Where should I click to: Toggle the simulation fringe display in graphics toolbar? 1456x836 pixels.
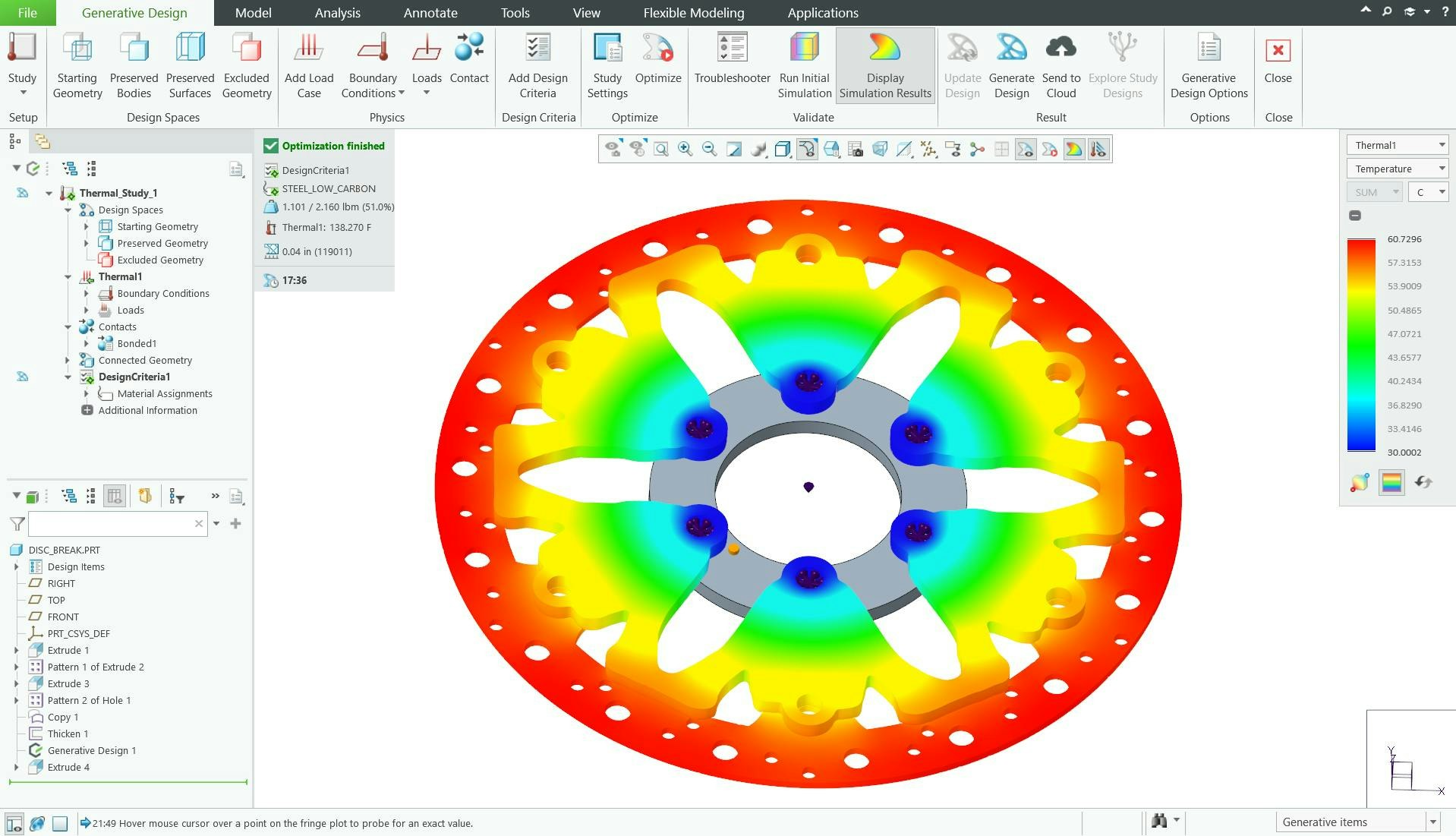tap(1075, 149)
